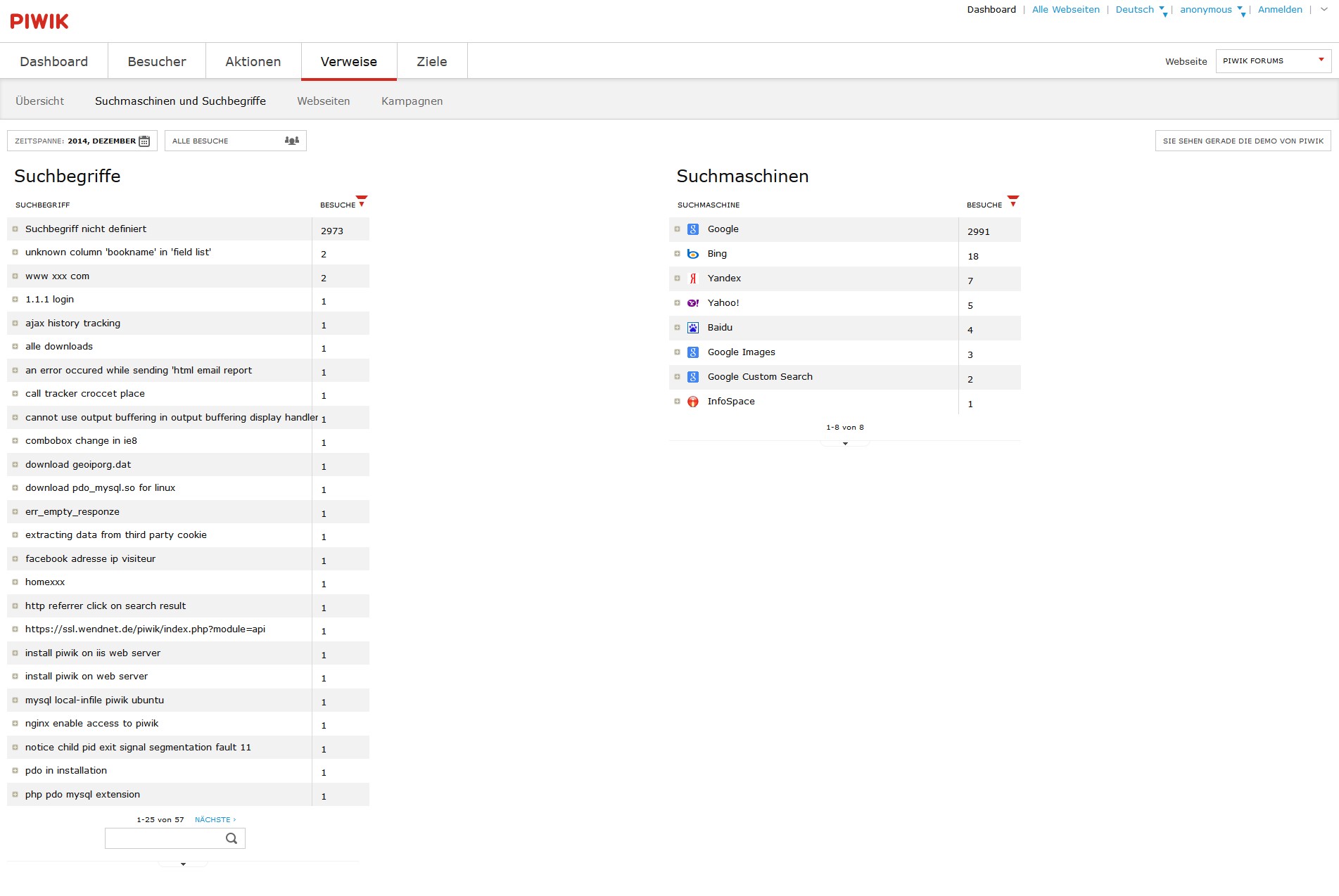Click the Yahoo! search engine icon

pyautogui.click(x=693, y=303)
